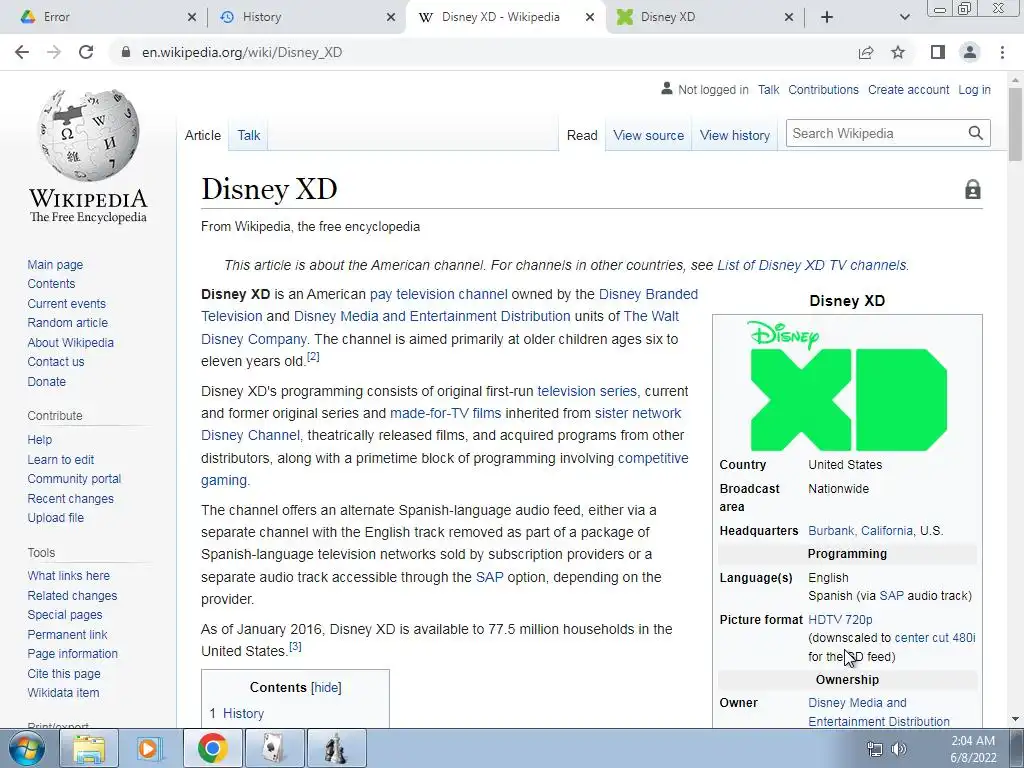Select the Read tab
The image size is (1024, 768).
pyautogui.click(x=582, y=135)
